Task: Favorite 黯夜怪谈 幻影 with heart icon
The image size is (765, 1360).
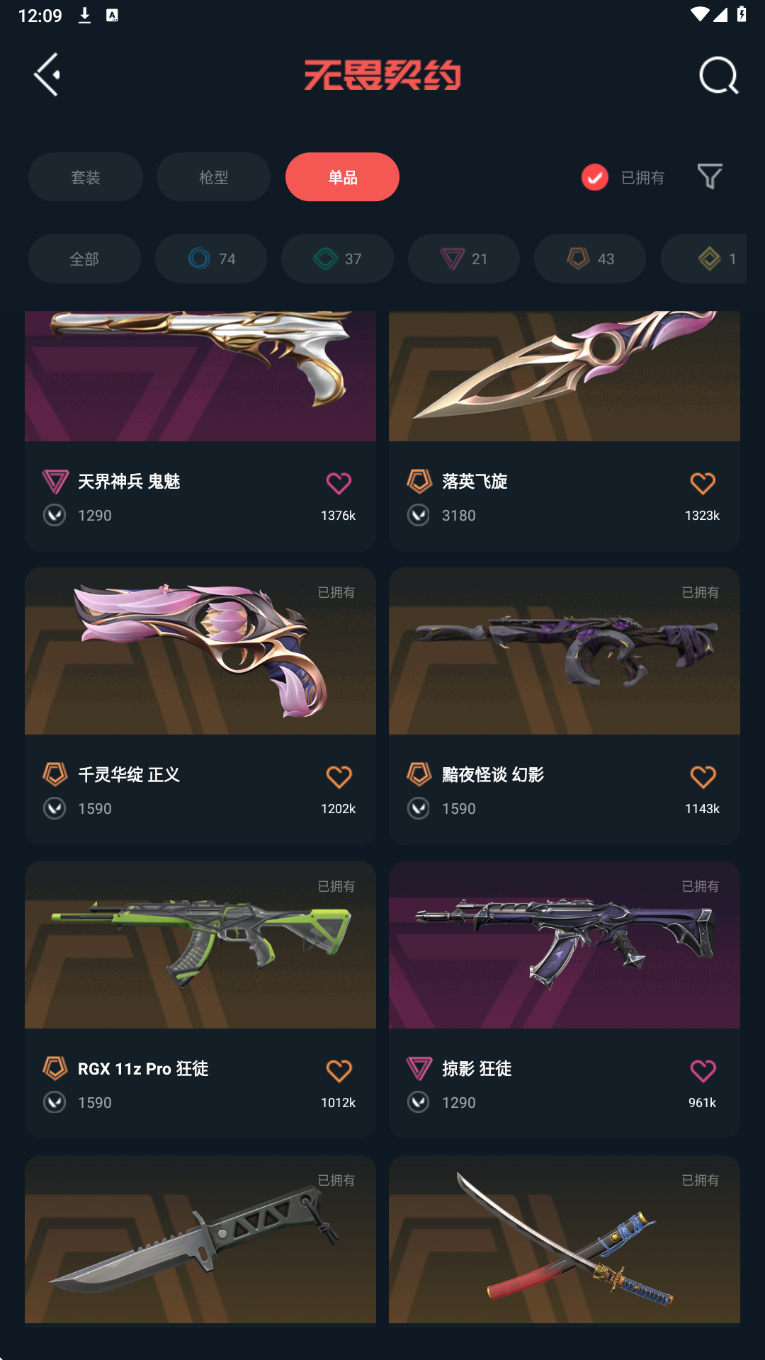Action: [703, 776]
